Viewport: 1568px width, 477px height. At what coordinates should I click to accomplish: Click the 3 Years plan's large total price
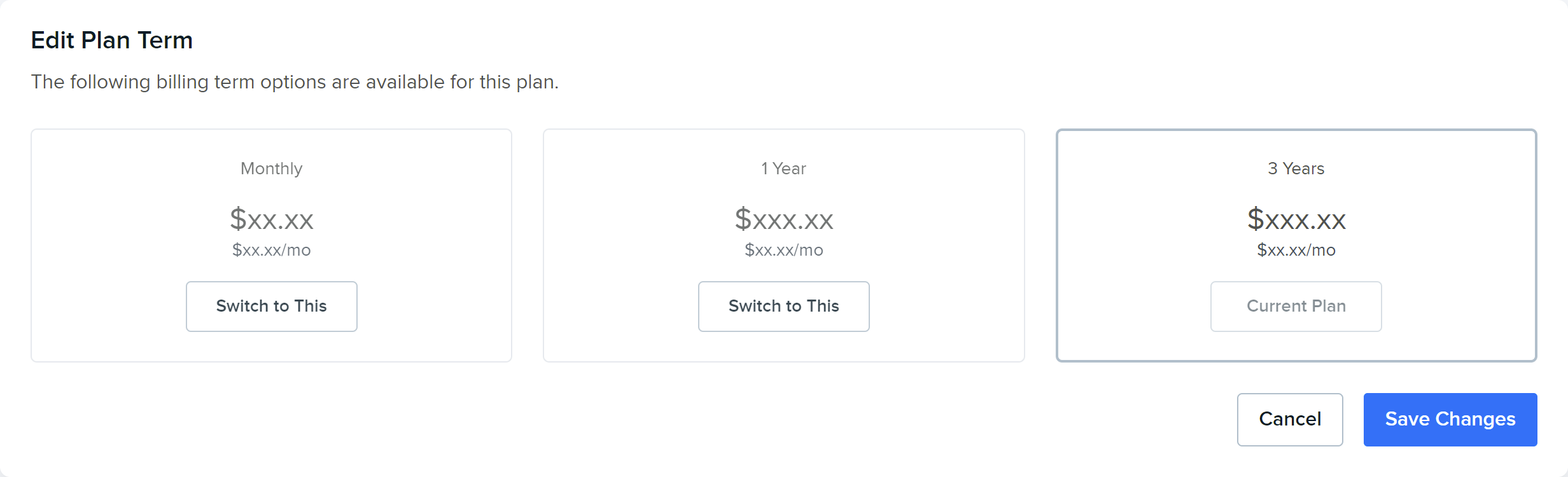tap(1296, 219)
